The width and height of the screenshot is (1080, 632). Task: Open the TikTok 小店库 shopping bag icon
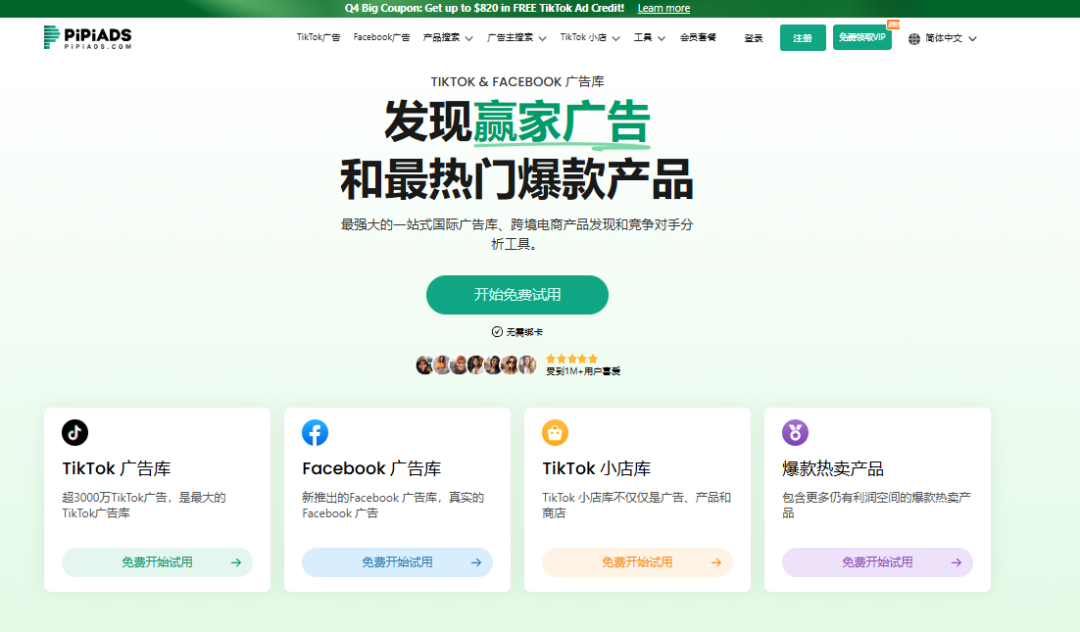pyautogui.click(x=556, y=432)
